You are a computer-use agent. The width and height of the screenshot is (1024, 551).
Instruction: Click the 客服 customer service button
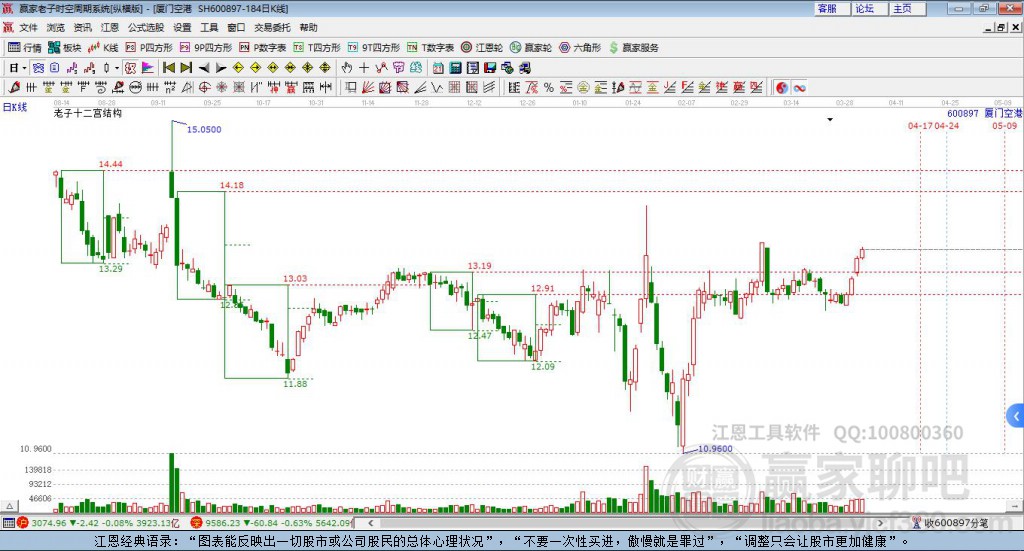(827, 8)
